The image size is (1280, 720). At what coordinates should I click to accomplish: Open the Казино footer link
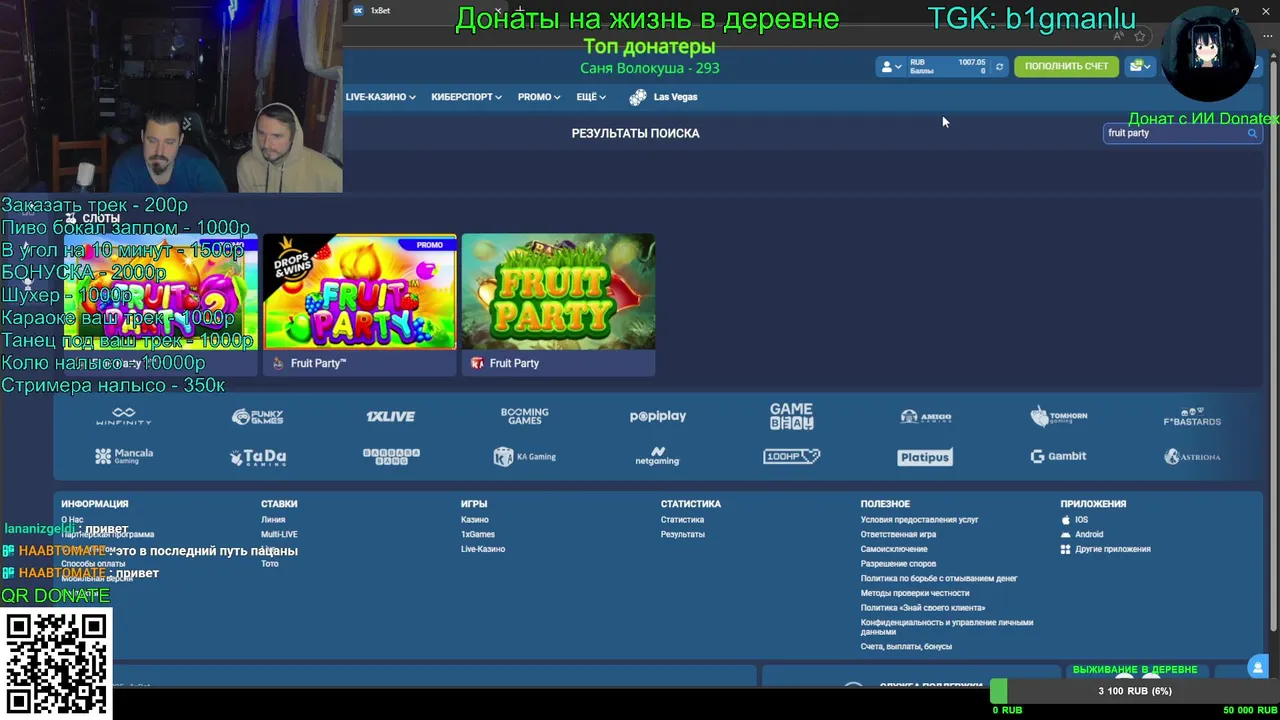pos(474,520)
